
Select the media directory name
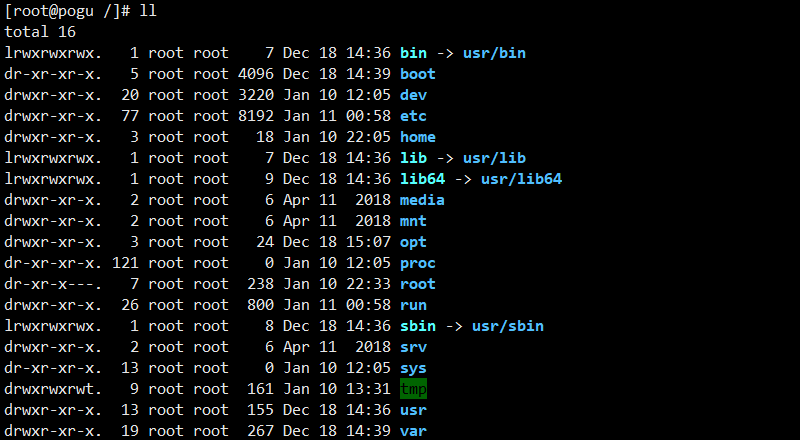coord(422,200)
